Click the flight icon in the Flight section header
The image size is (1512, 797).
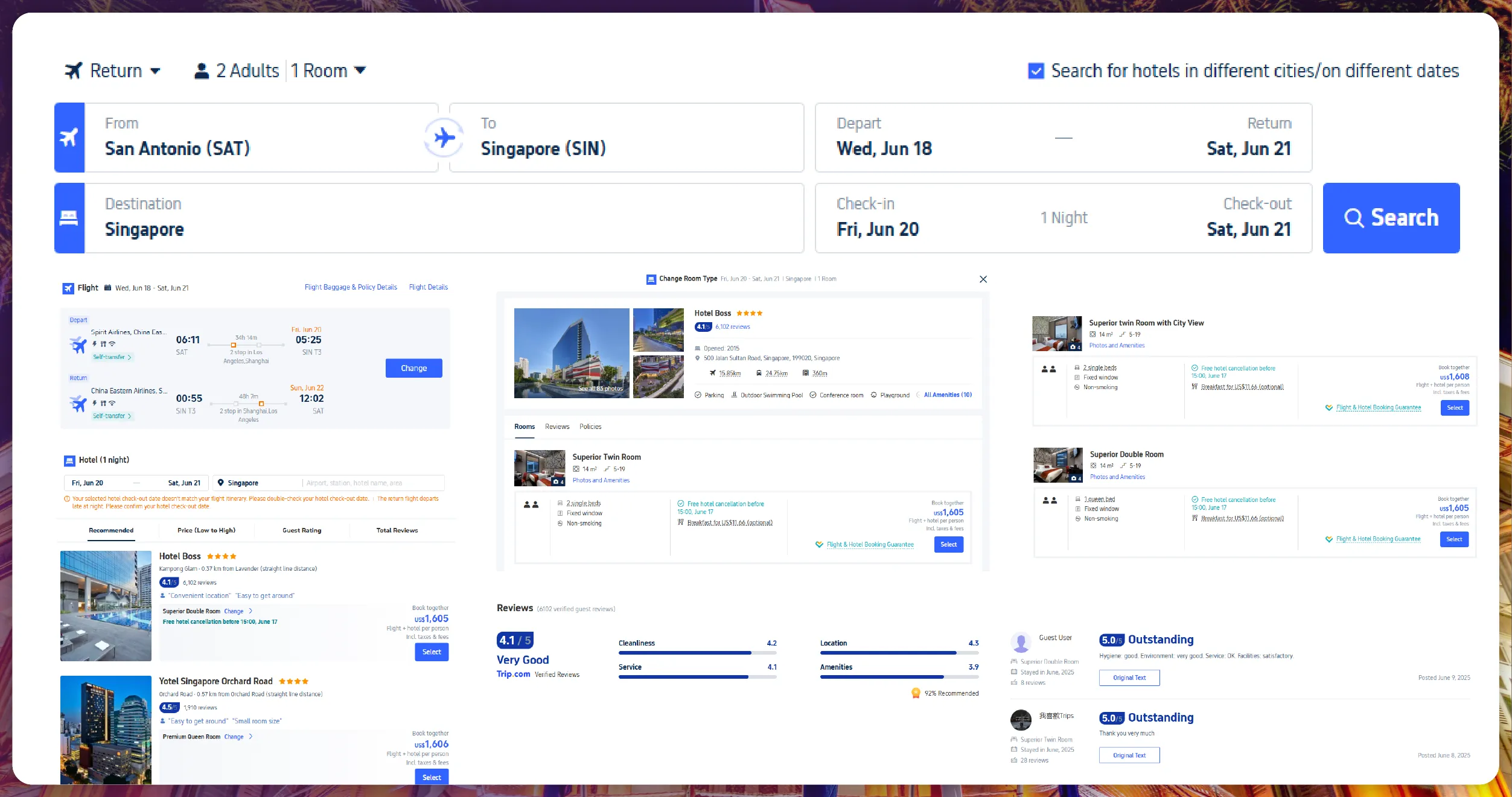69,288
